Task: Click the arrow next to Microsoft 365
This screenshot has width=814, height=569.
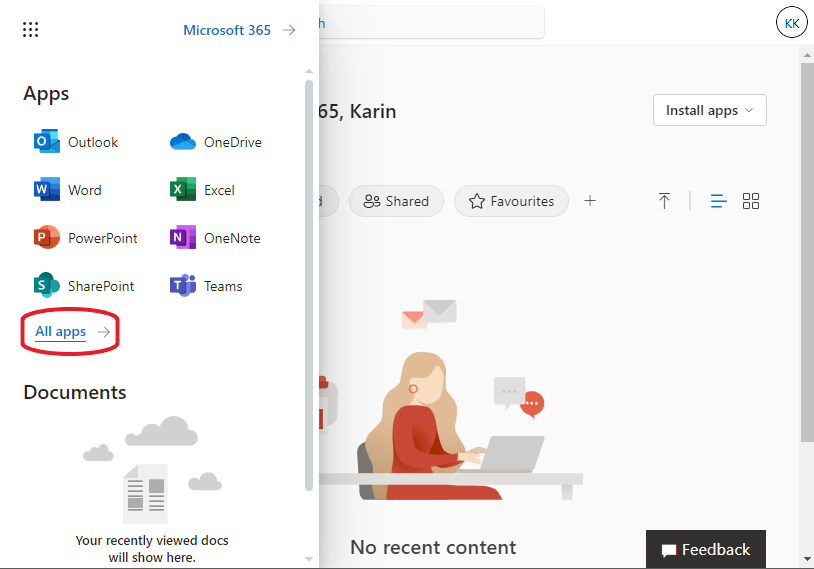Action: (x=289, y=30)
